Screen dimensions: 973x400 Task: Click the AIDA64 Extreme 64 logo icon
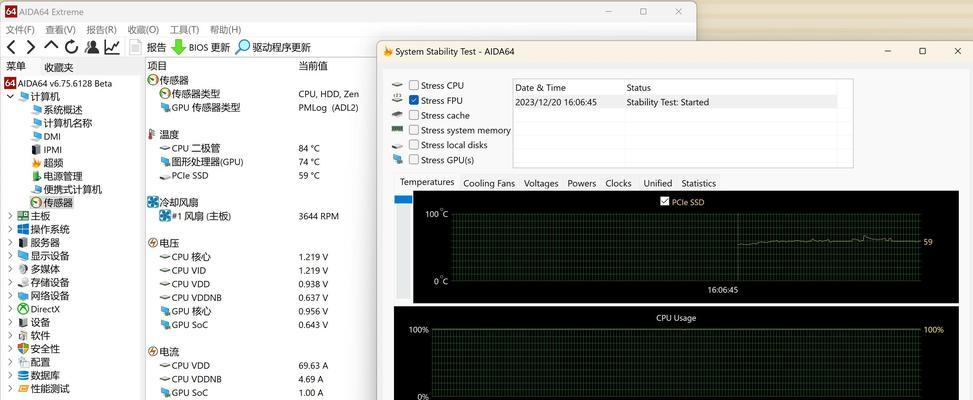pyautogui.click(x=11, y=12)
